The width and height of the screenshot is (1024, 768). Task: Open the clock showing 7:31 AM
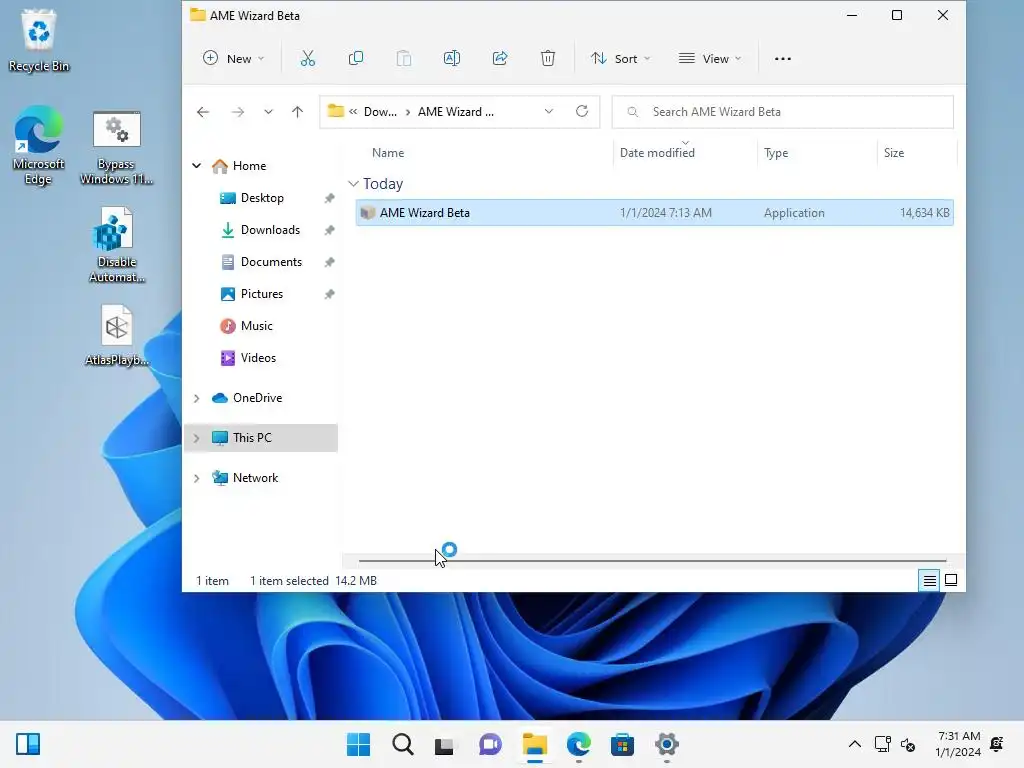point(958,744)
